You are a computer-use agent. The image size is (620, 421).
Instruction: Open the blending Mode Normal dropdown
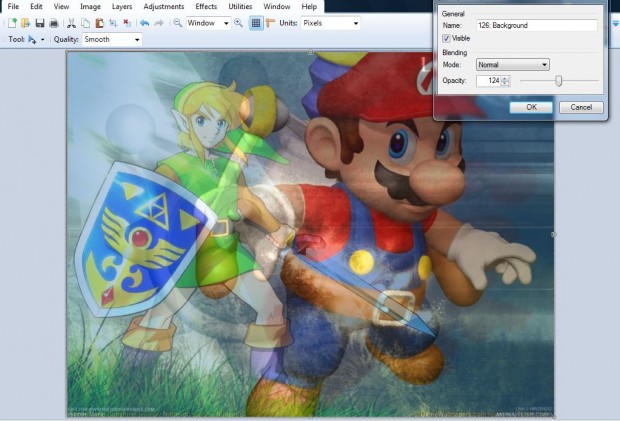(x=513, y=64)
